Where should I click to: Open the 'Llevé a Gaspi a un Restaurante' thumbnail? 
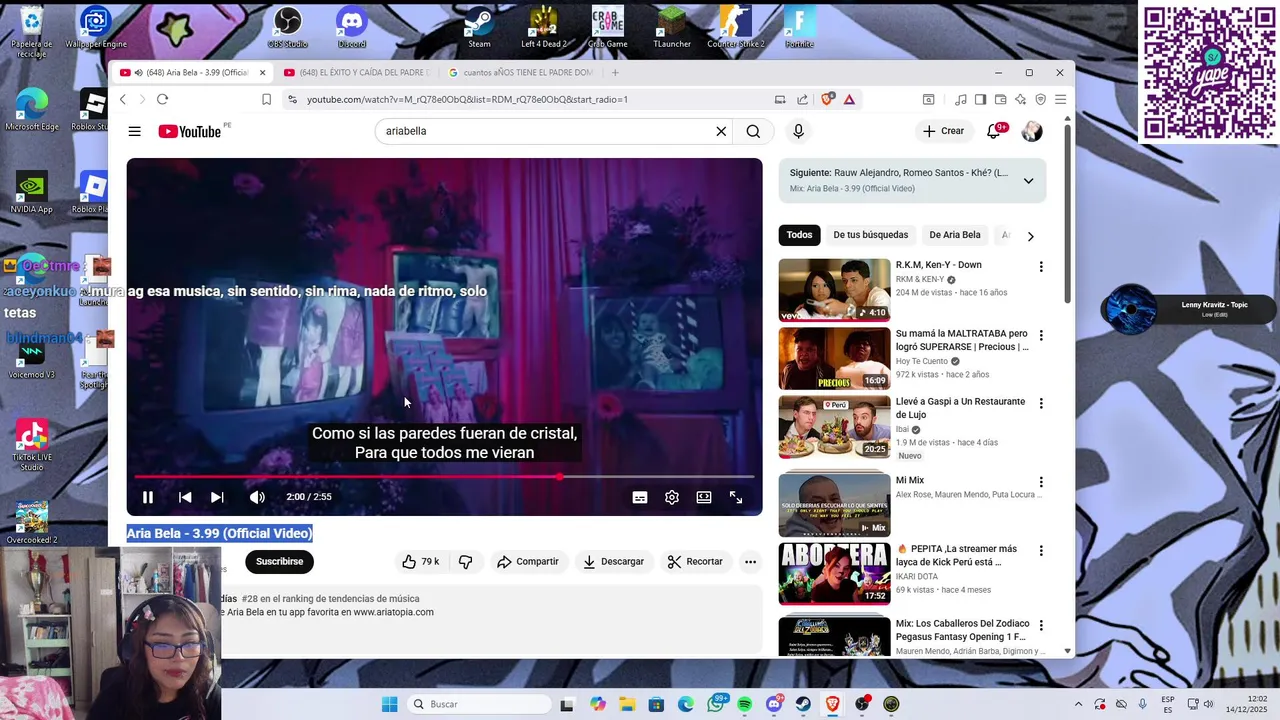[x=834, y=427]
